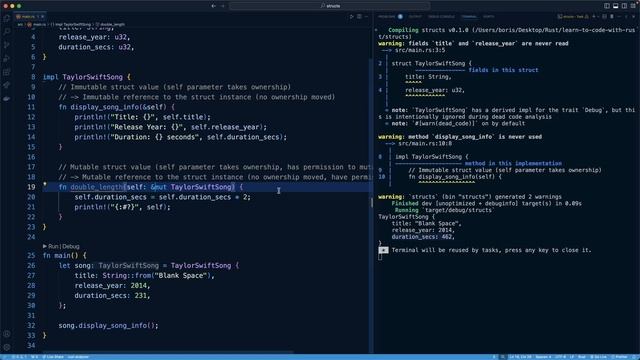Click Prettier in the status bar
This screenshot has height=360, width=640.
pos(619,357)
